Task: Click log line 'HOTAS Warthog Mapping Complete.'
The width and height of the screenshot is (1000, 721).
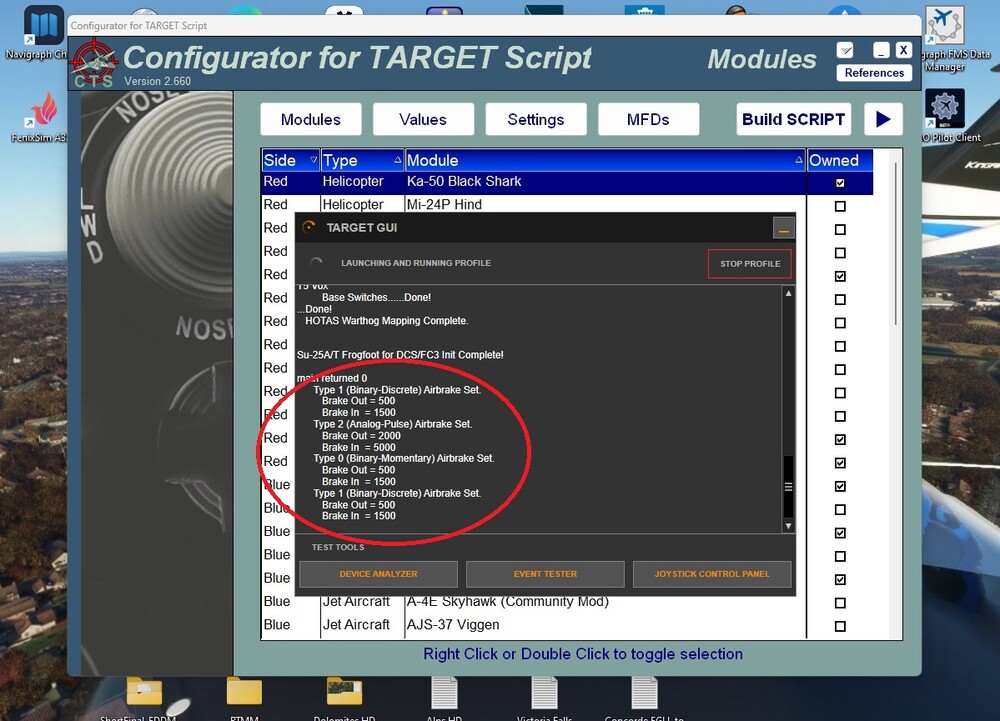Action: (386, 321)
